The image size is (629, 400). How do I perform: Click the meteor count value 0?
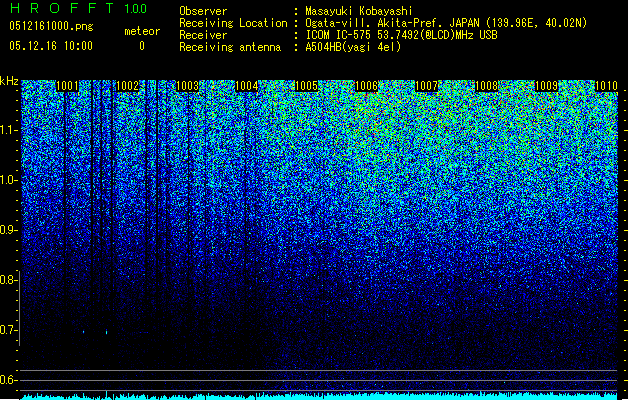[x=142, y=46]
